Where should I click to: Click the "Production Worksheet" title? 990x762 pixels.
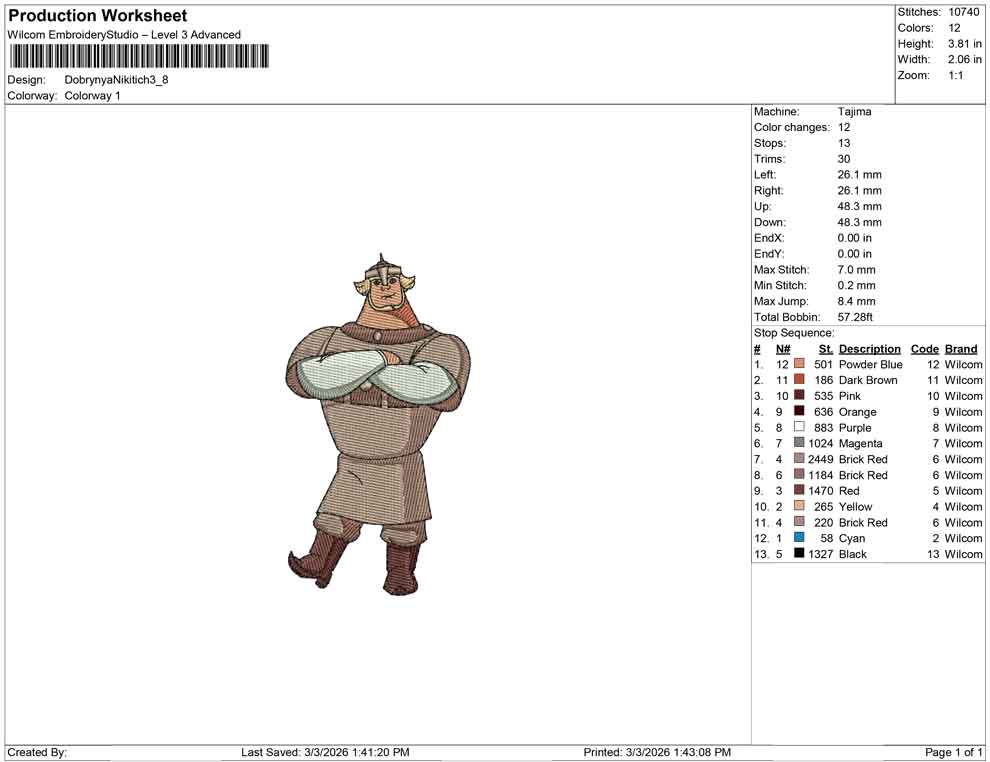point(98,16)
